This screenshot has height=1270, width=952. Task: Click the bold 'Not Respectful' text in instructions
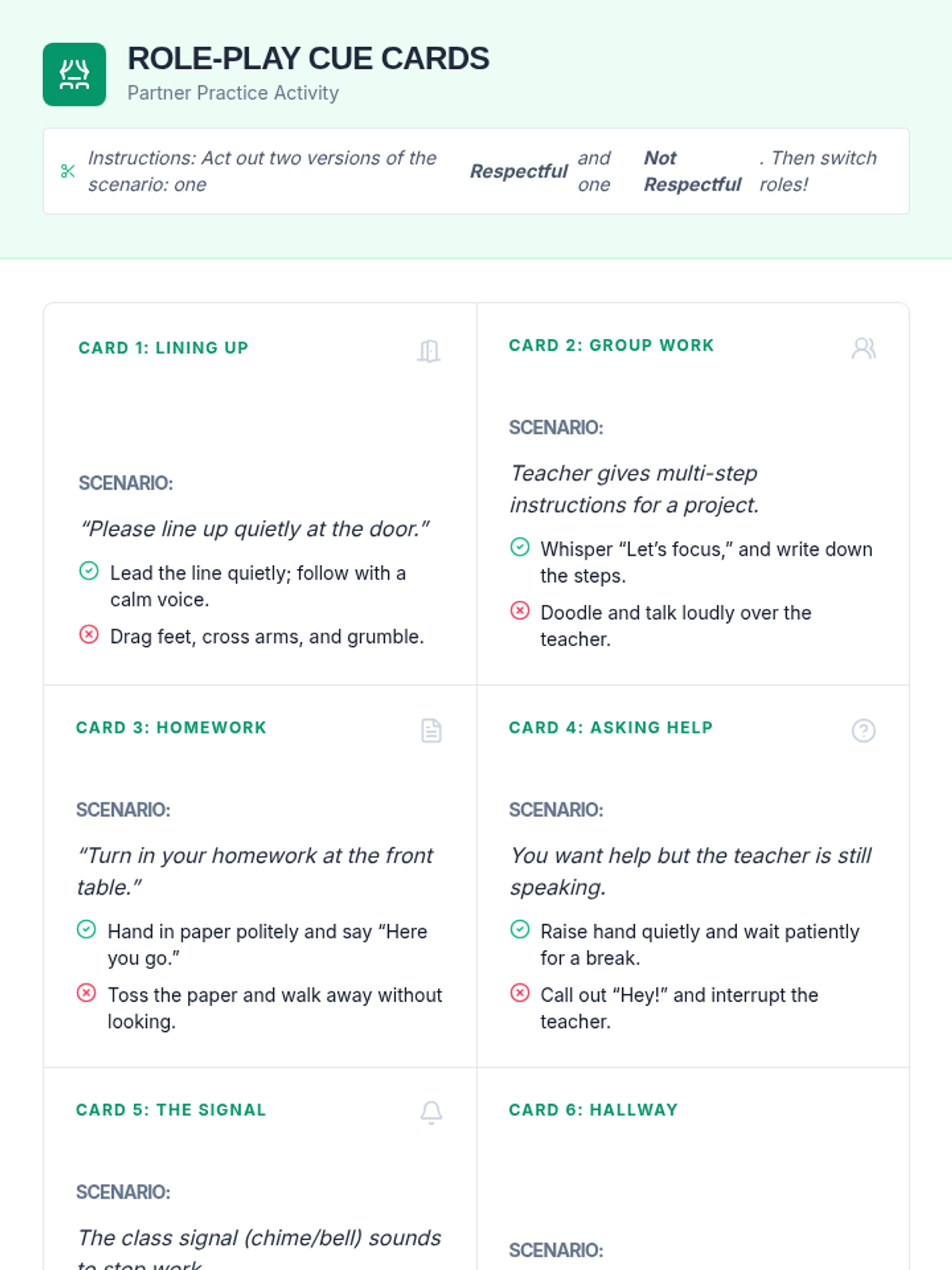coord(692,171)
